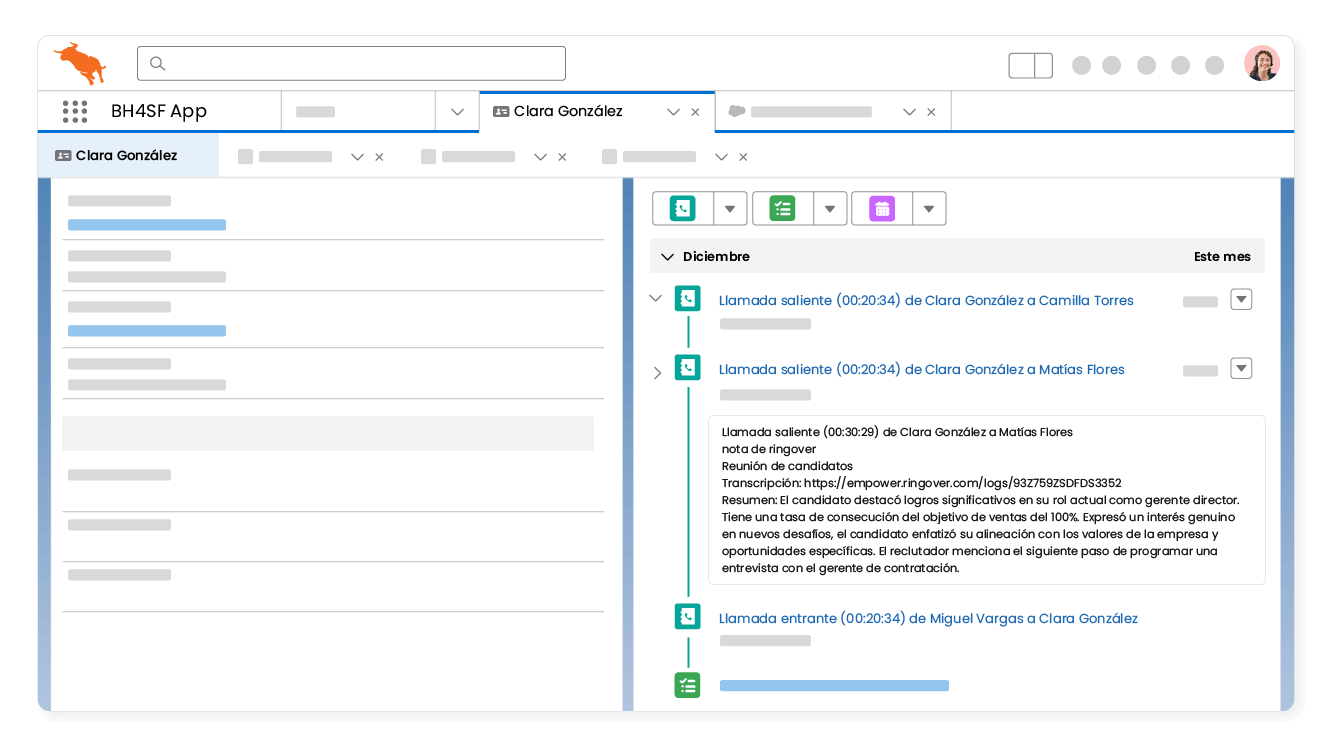Click the phone icon on Camilla Torres call
The height and width of the screenshot is (747, 1332).
687,297
